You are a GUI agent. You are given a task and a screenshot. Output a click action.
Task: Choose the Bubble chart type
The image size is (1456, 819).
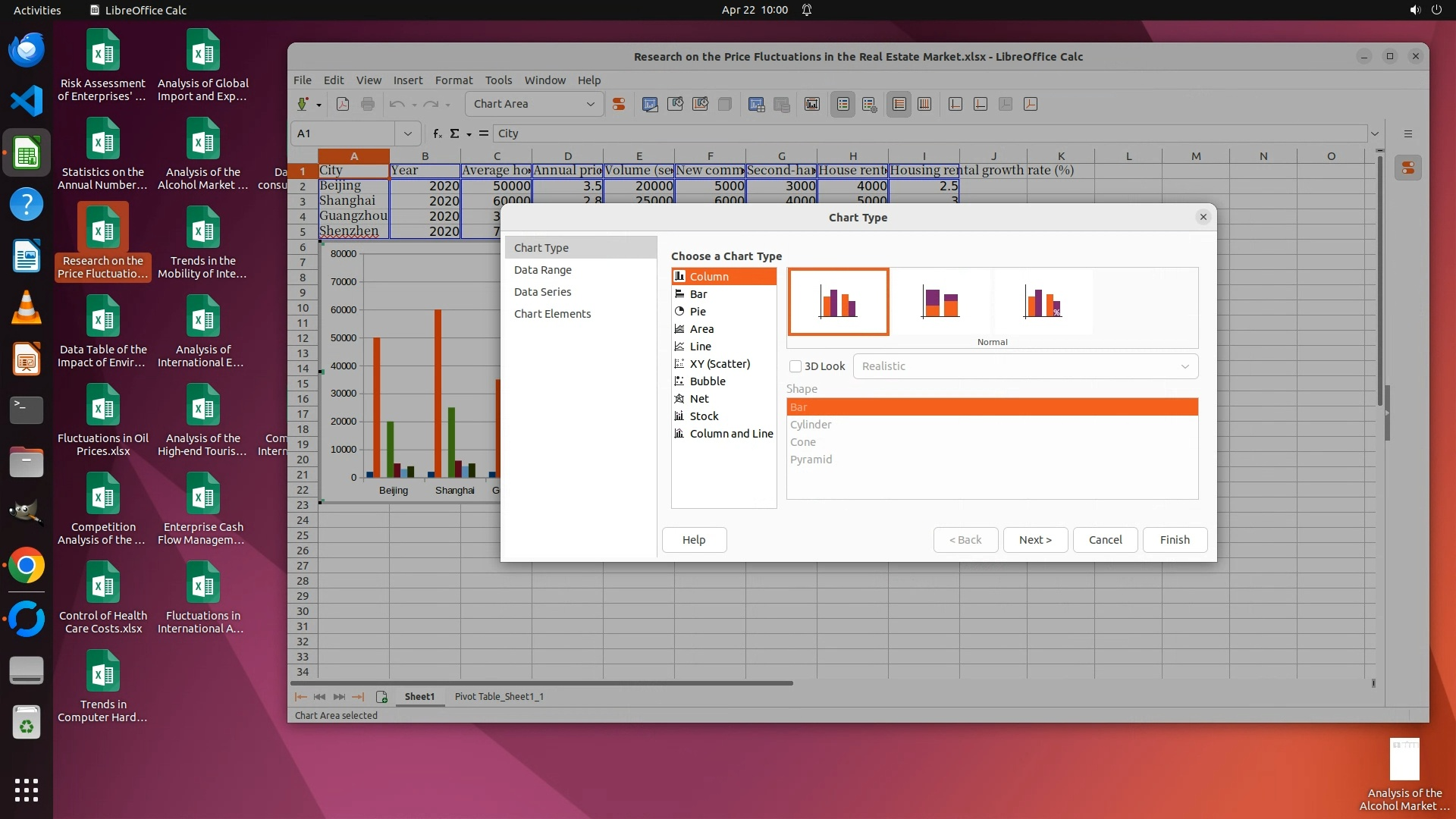click(707, 381)
